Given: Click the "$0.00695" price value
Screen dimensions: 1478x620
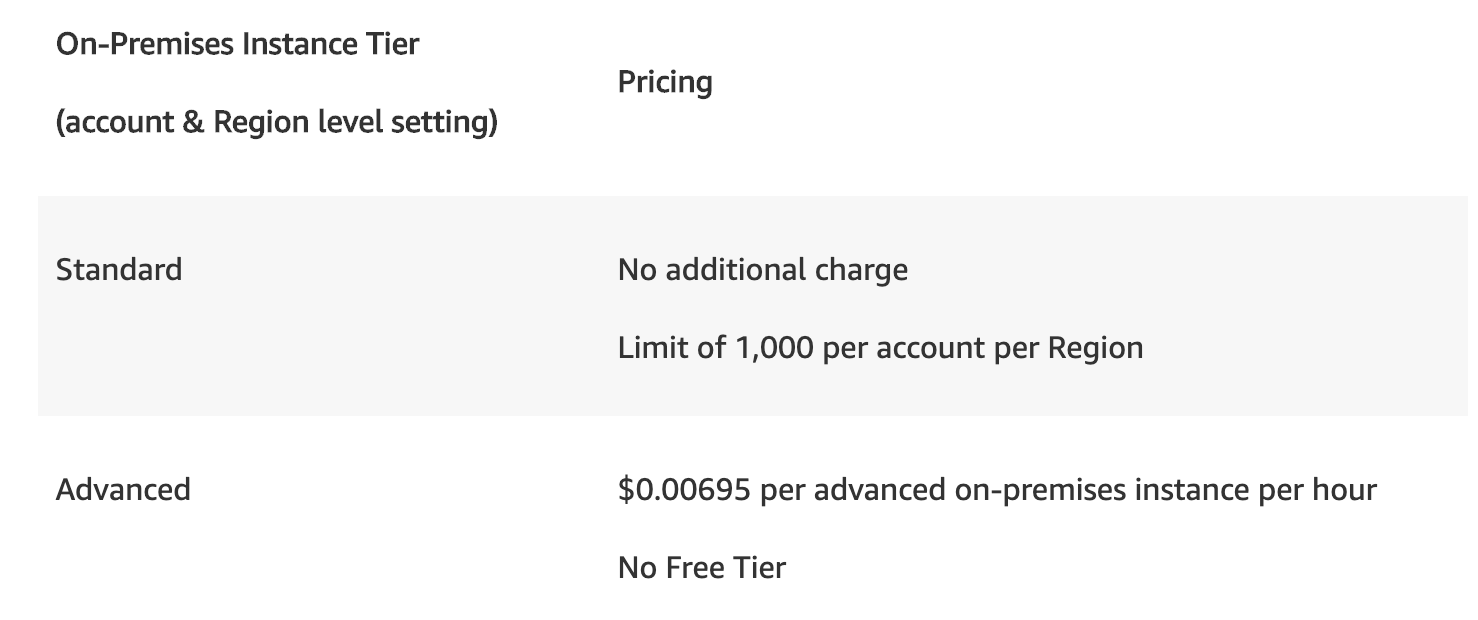Looking at the screenshot, I should point(685,490).
